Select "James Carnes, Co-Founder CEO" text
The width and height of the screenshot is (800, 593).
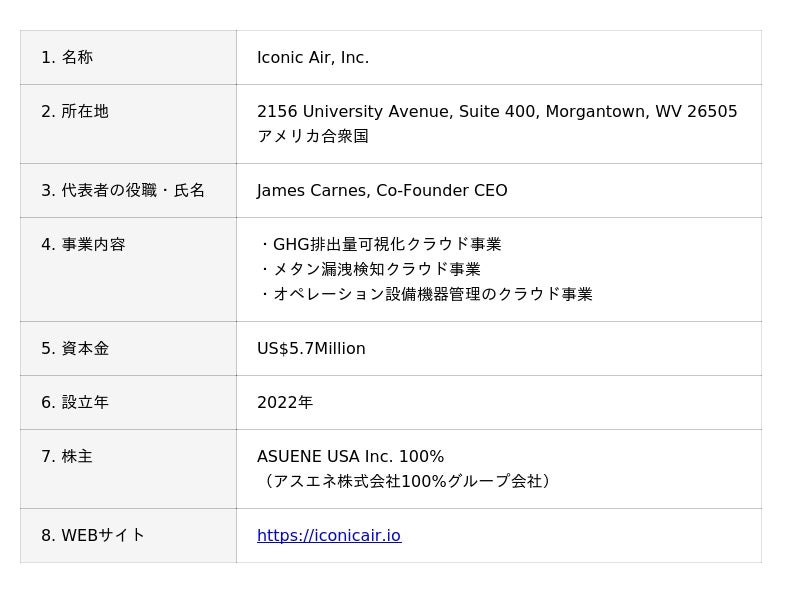pyautogui.click(x=382, y=191)
